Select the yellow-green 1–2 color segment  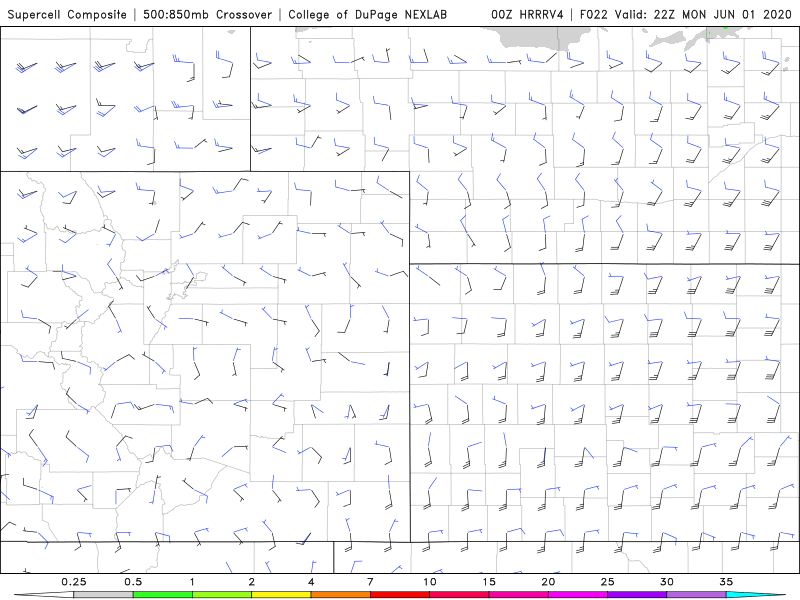point(222,595)
